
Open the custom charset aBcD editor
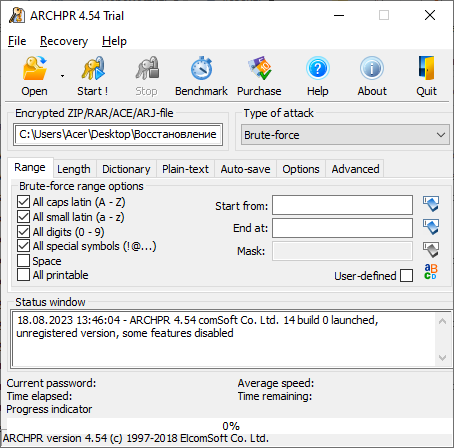[431, 272]
